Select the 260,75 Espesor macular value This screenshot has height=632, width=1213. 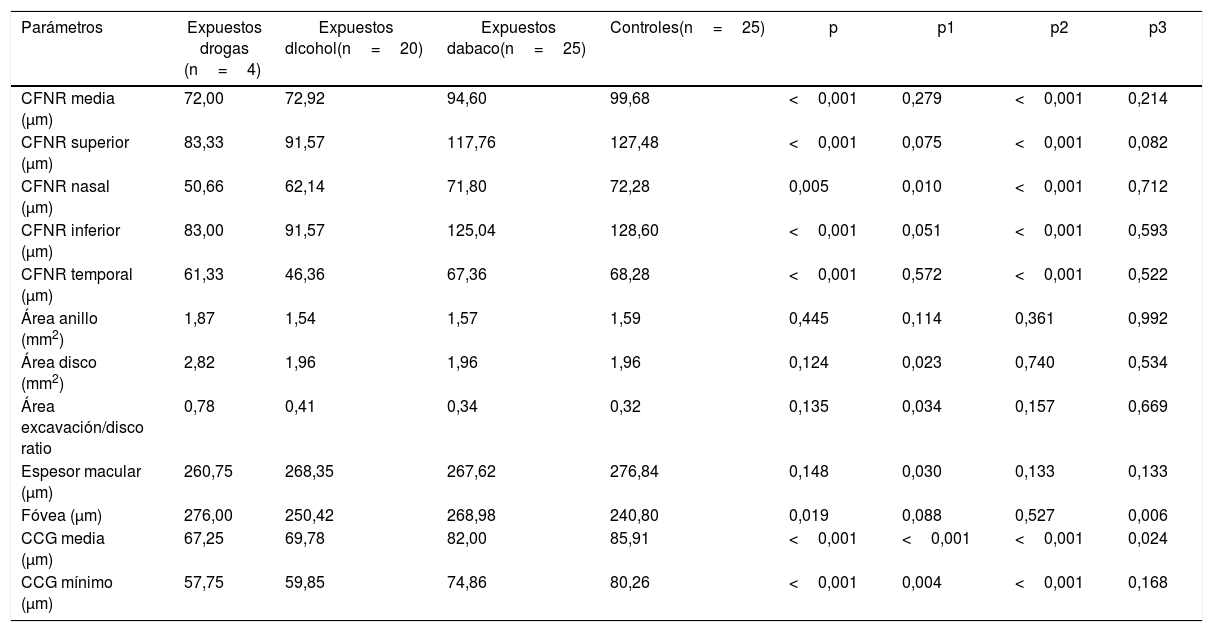(x=205, y=472)
